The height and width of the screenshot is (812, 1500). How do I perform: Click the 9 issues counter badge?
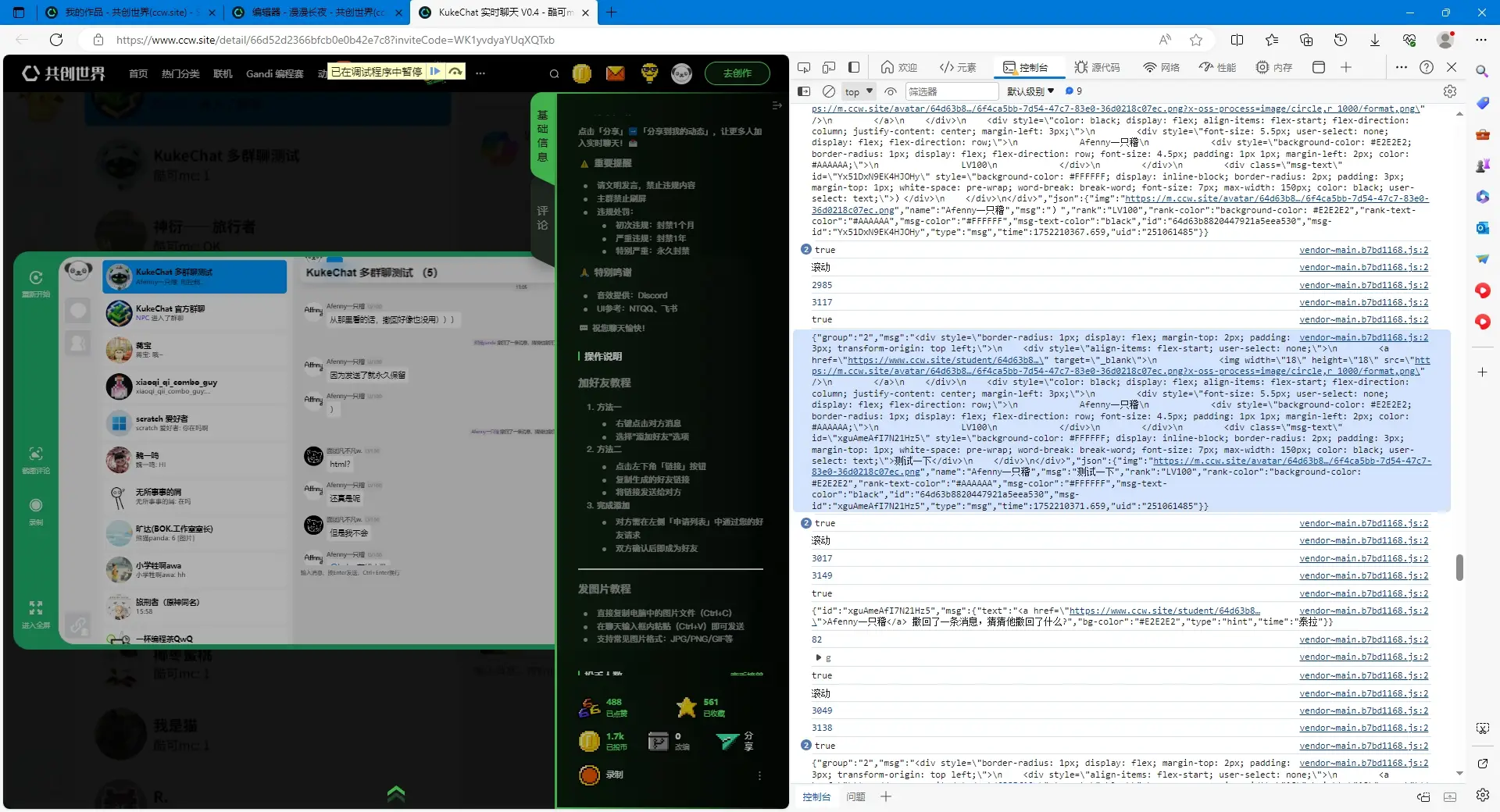tap(1073, 91)
